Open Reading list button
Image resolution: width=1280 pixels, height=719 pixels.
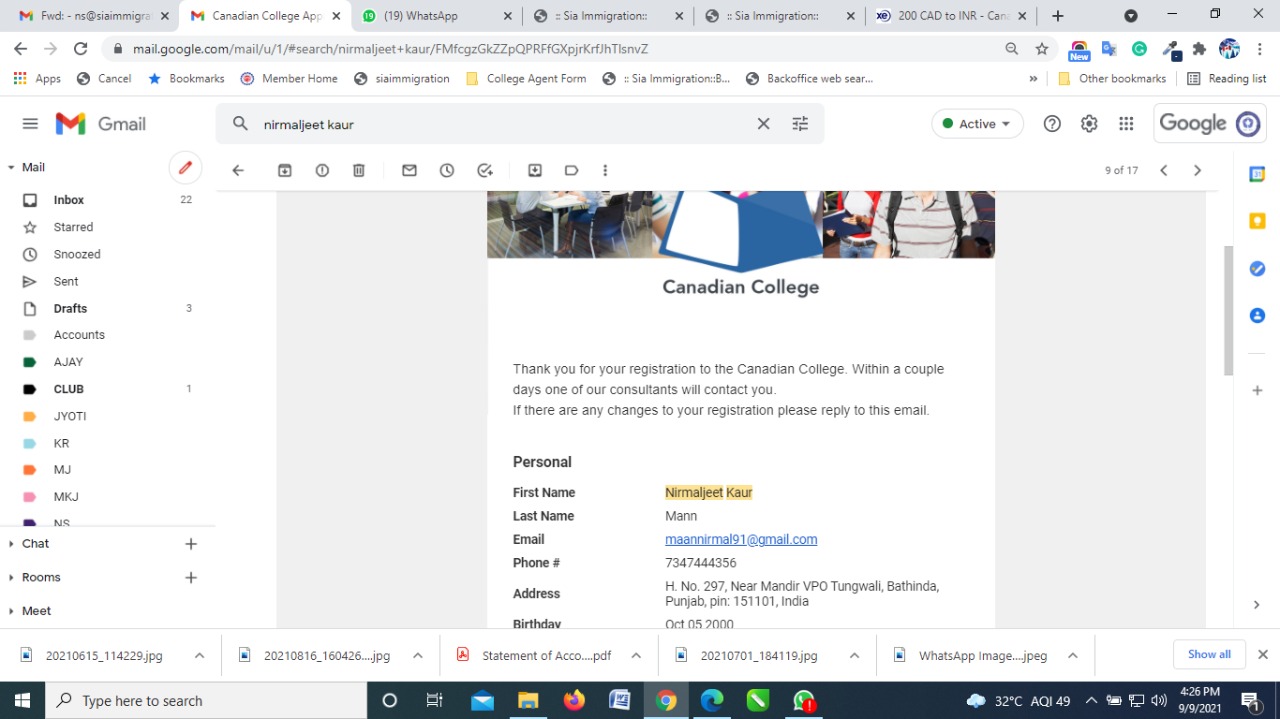1227,78
